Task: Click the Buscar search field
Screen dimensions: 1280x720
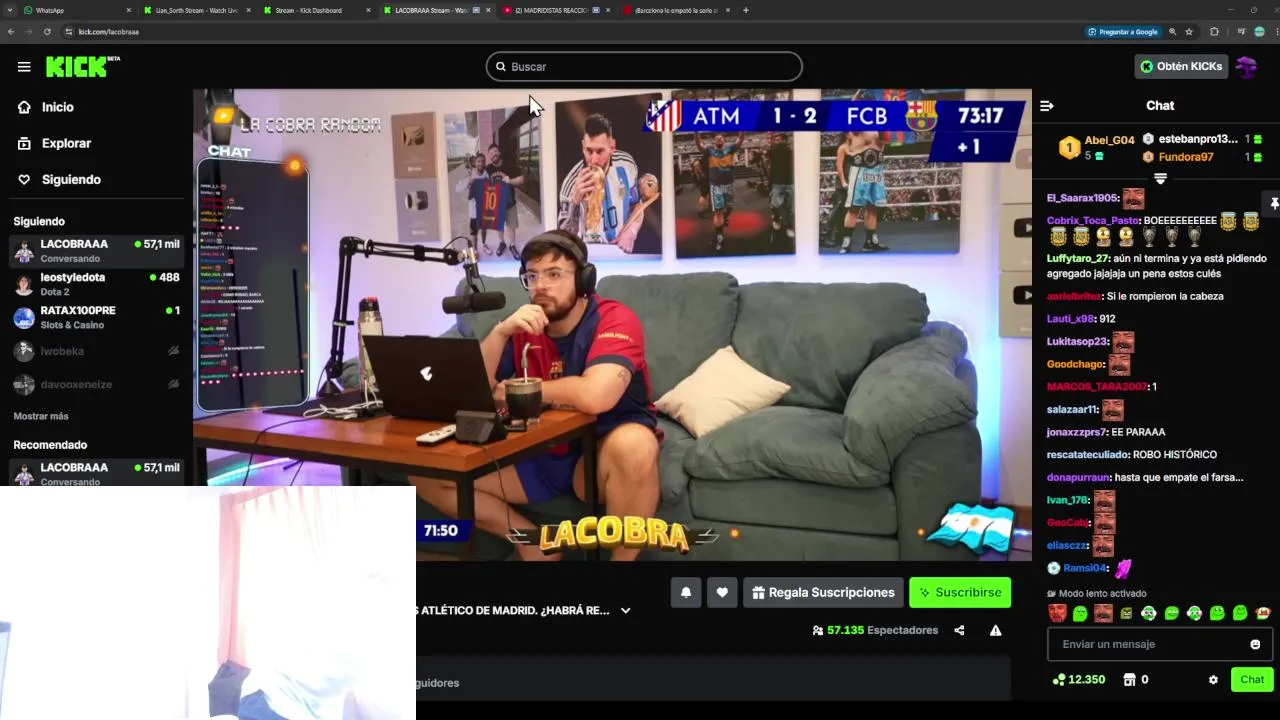Action: pyautogui.click(x=644, y=67)
